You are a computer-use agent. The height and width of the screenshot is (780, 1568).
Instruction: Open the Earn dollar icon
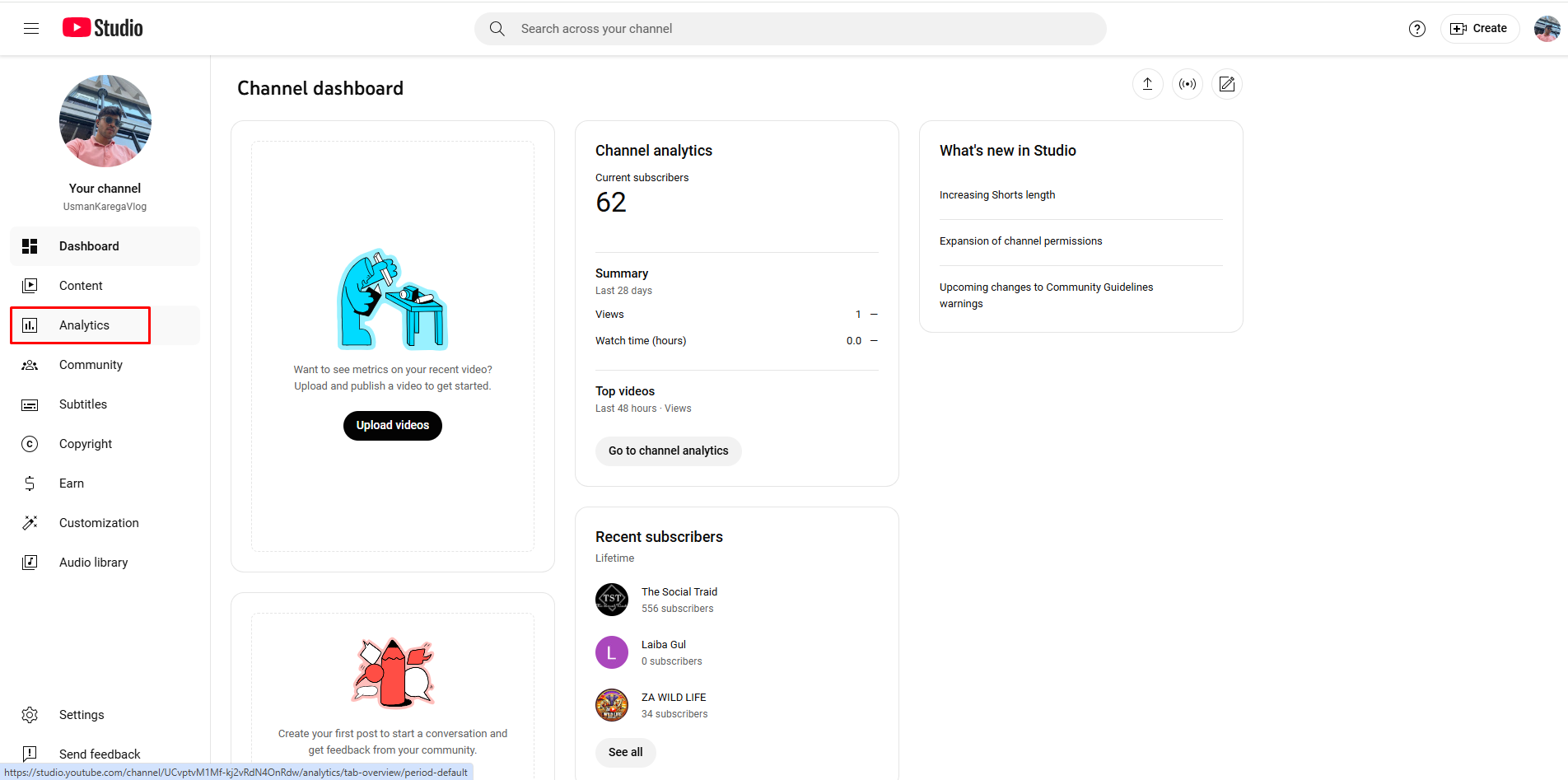point(30,483)
